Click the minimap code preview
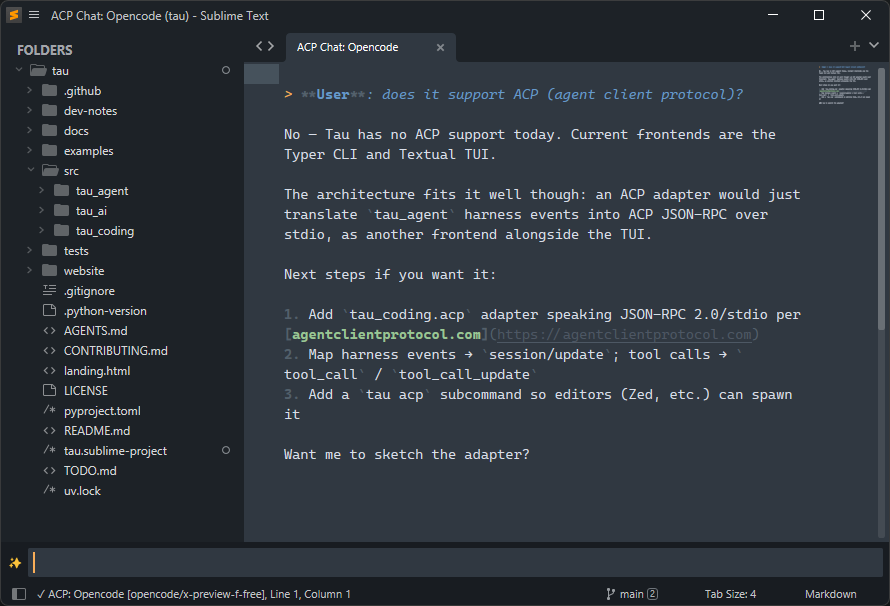Screen dimensions: 890x606 pos(845,85)
